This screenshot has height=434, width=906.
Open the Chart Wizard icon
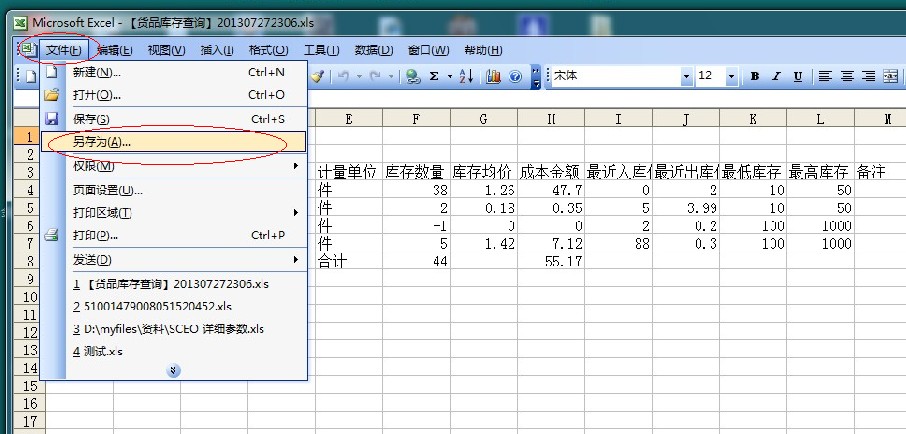(493, 76)
